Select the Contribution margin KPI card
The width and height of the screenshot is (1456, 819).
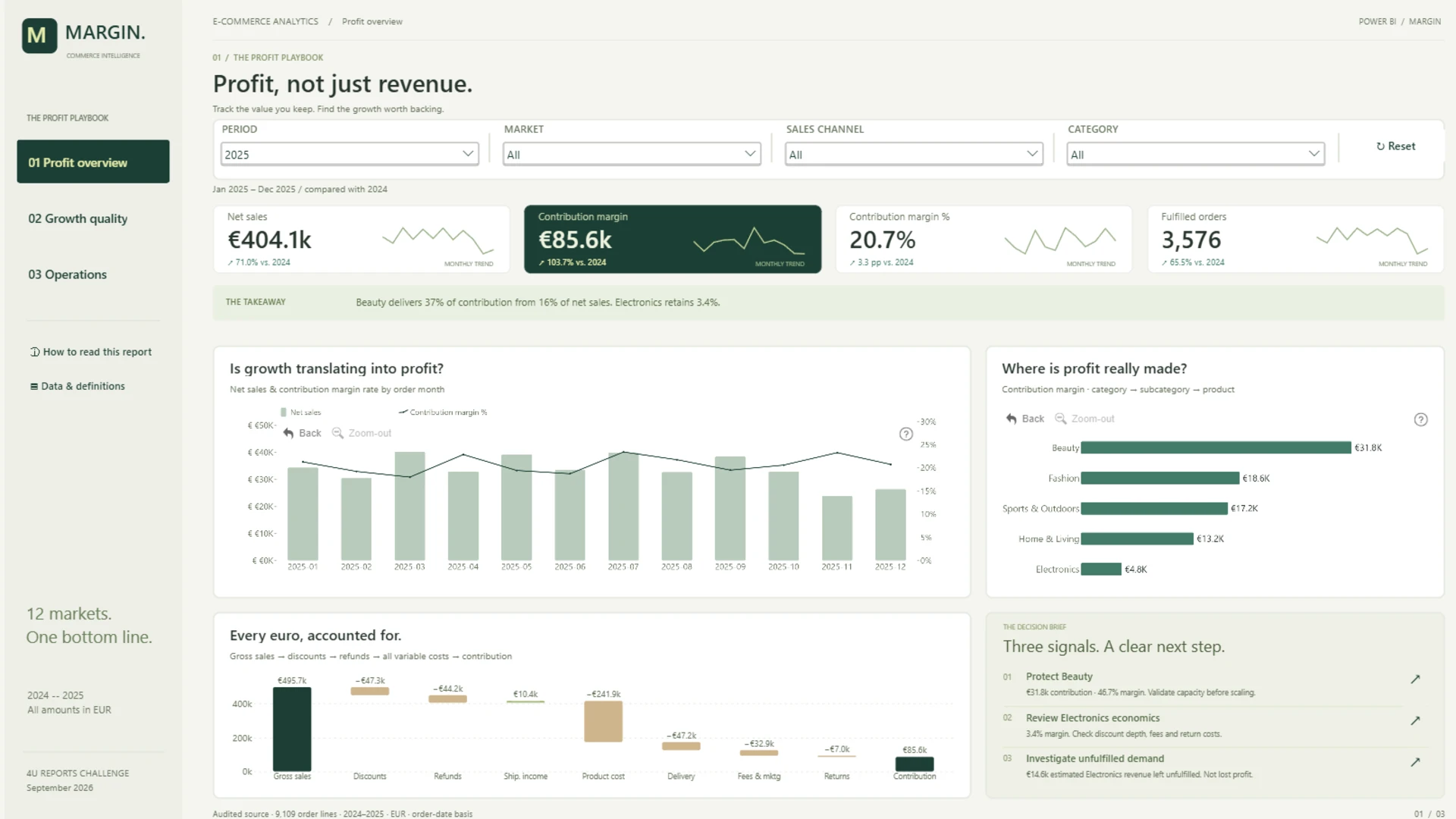[x=673, y=239]
